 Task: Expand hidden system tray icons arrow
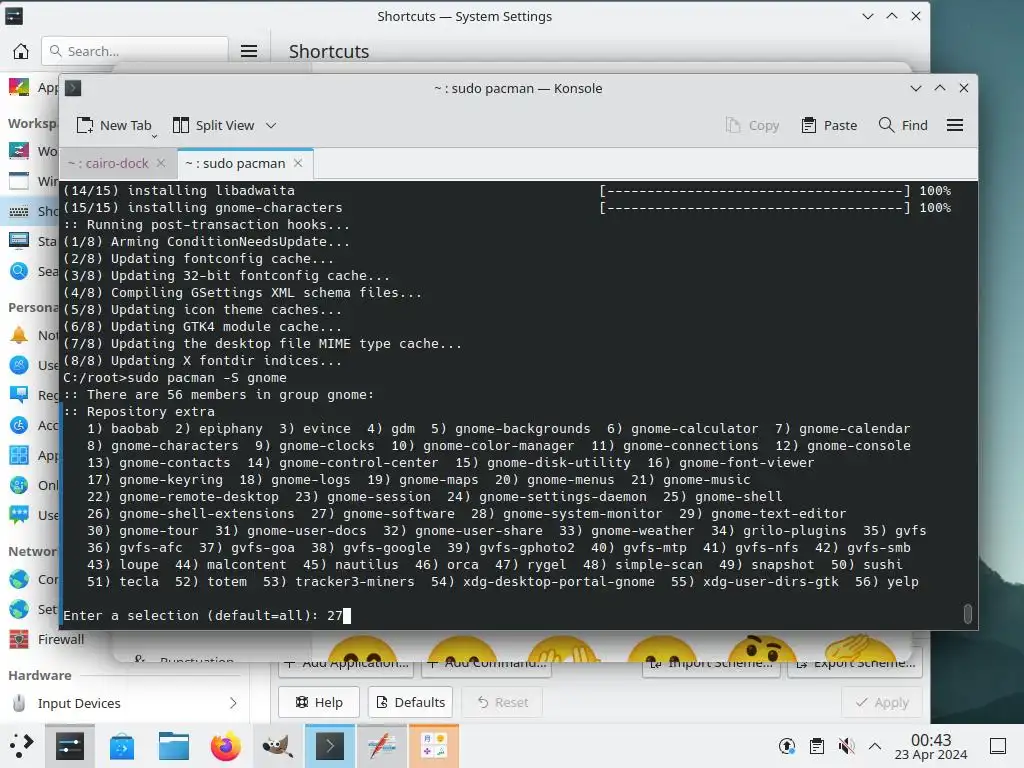click(875, 746)
